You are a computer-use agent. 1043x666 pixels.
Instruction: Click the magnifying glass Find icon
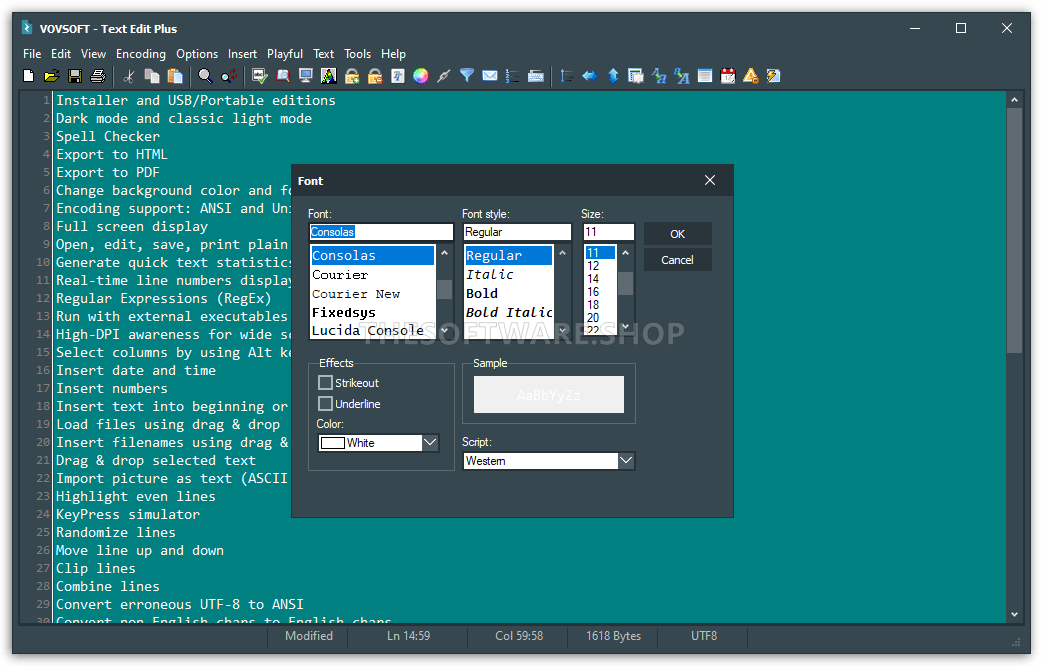206,76
